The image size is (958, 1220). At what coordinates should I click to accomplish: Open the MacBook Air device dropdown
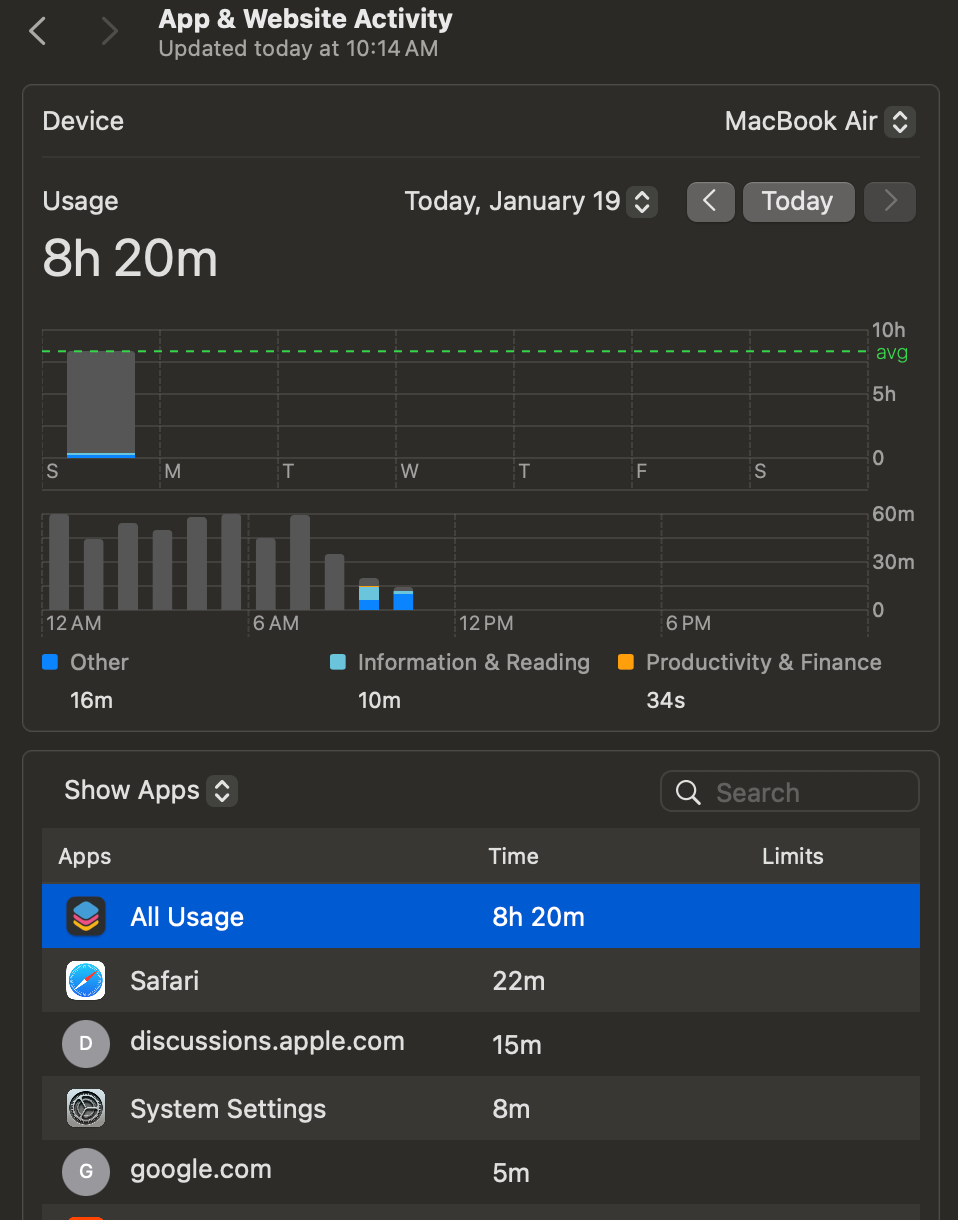pos(819,122)
